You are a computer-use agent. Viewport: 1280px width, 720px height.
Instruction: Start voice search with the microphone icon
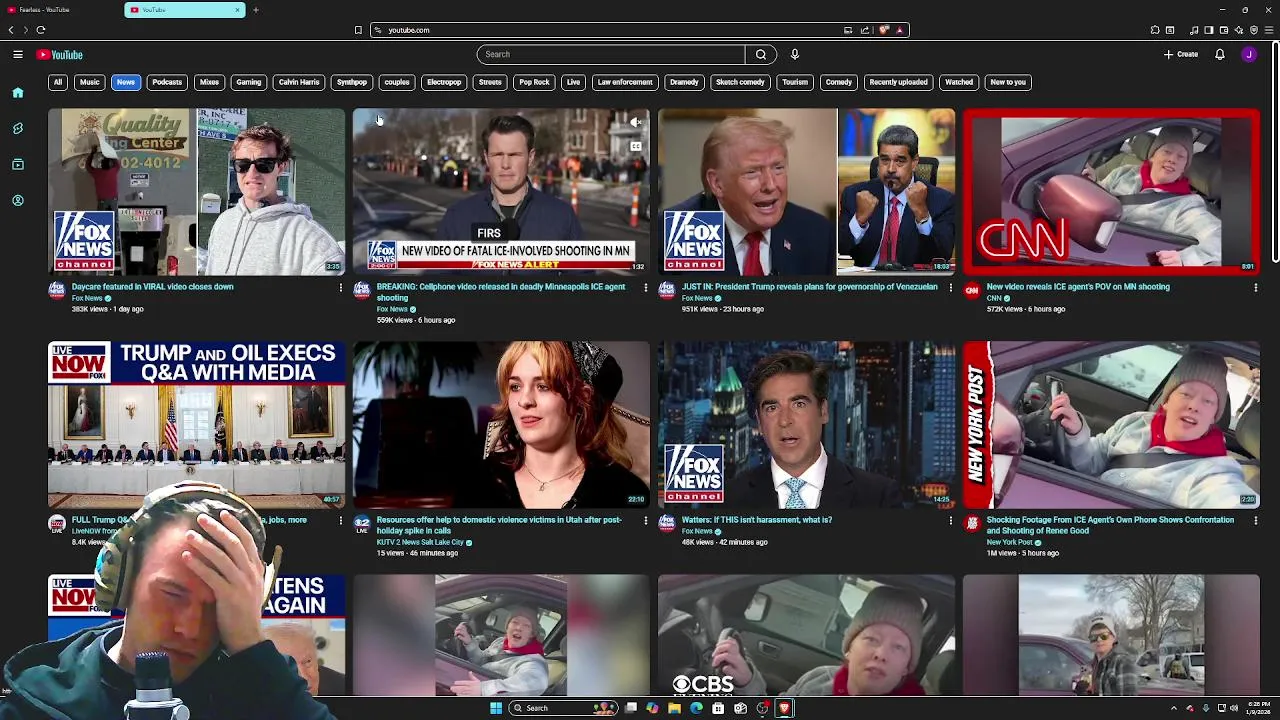[x=795, y=54]
